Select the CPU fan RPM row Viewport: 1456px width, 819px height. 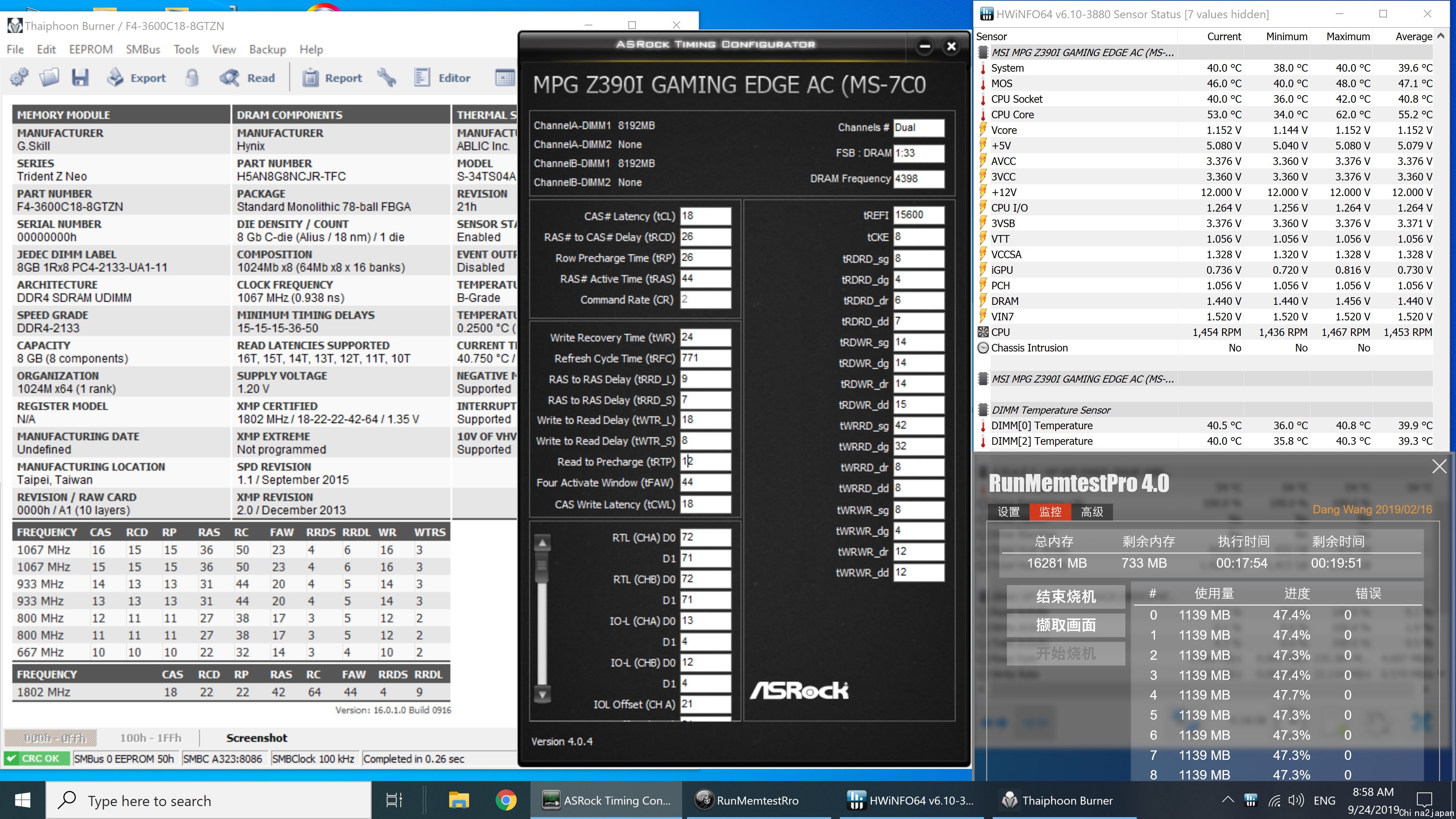(1205, 333)
